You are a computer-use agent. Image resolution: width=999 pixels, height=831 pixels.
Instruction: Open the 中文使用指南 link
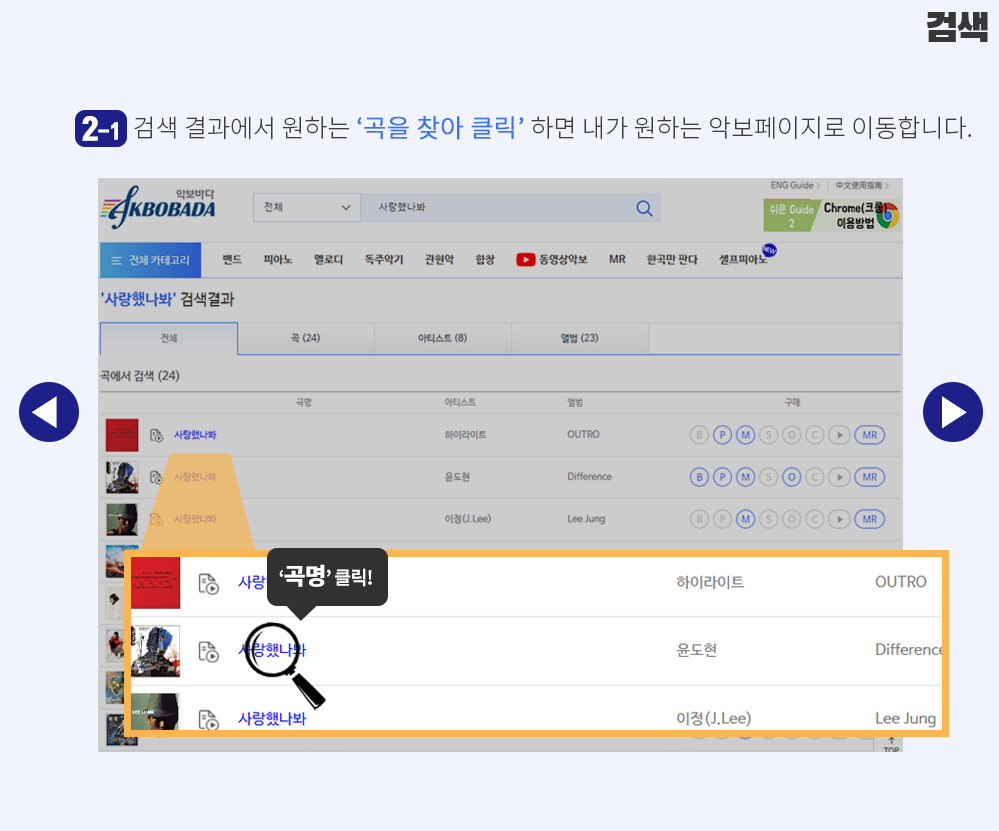coord(862,185)
